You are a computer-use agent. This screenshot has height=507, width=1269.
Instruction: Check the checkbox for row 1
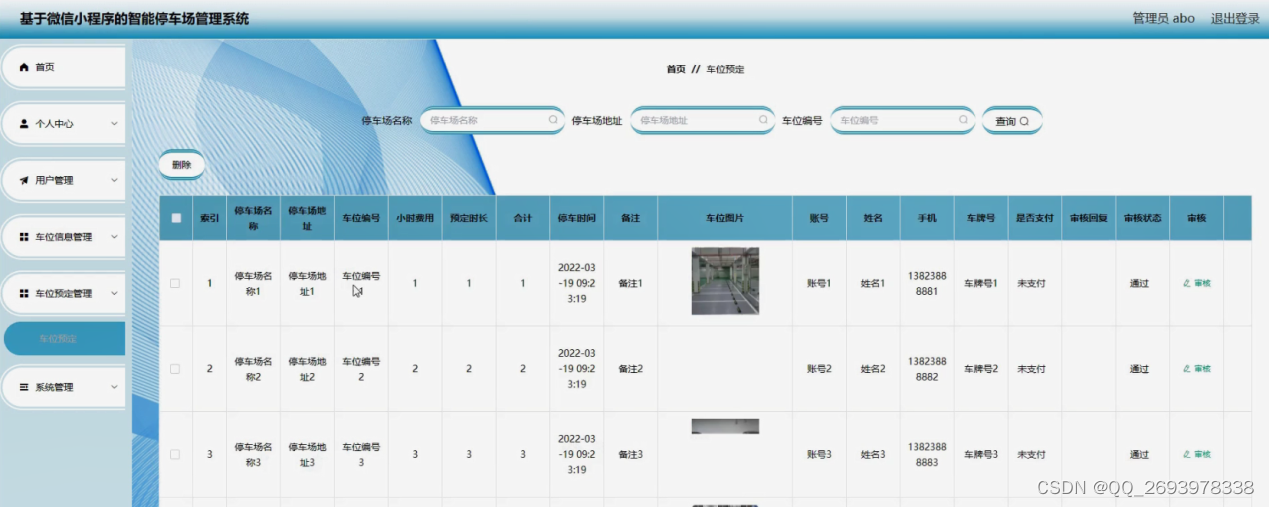pyautogui.click(x=175, y=283)
